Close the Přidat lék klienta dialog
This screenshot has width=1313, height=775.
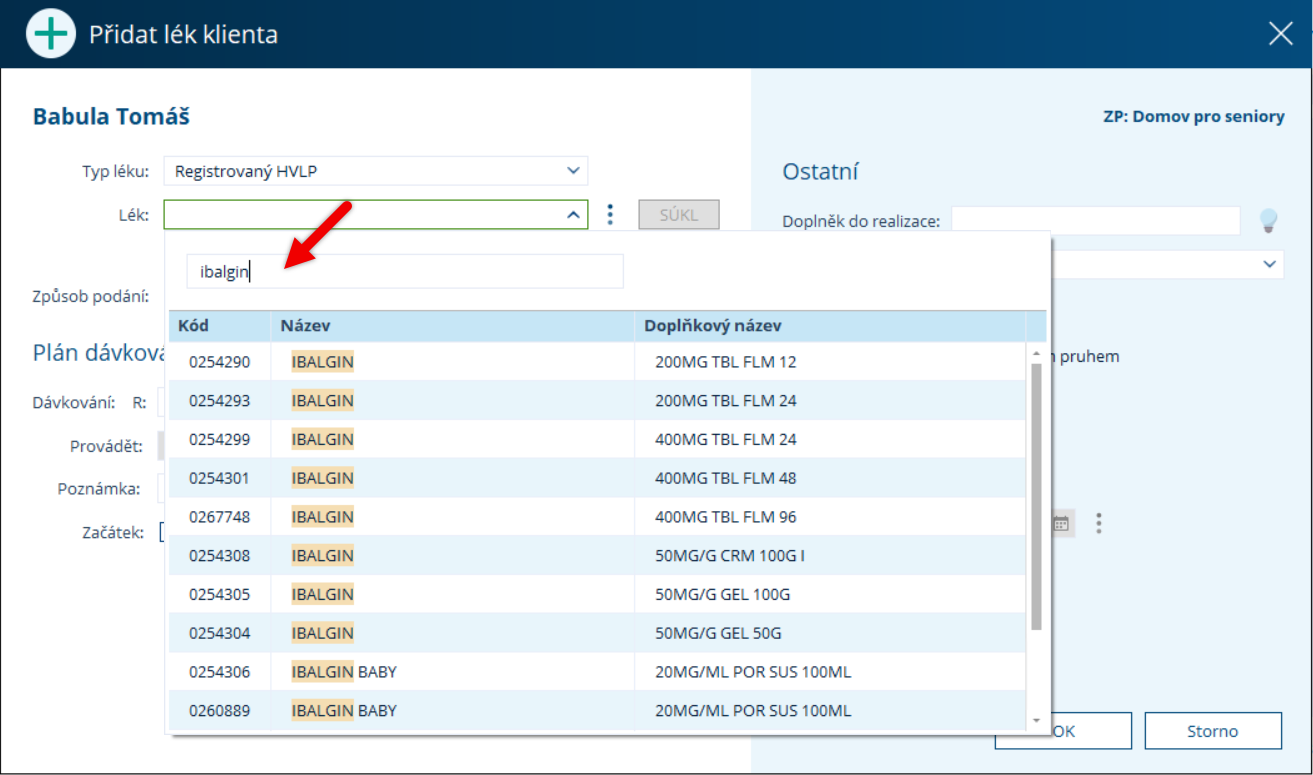coord(1280,34)
